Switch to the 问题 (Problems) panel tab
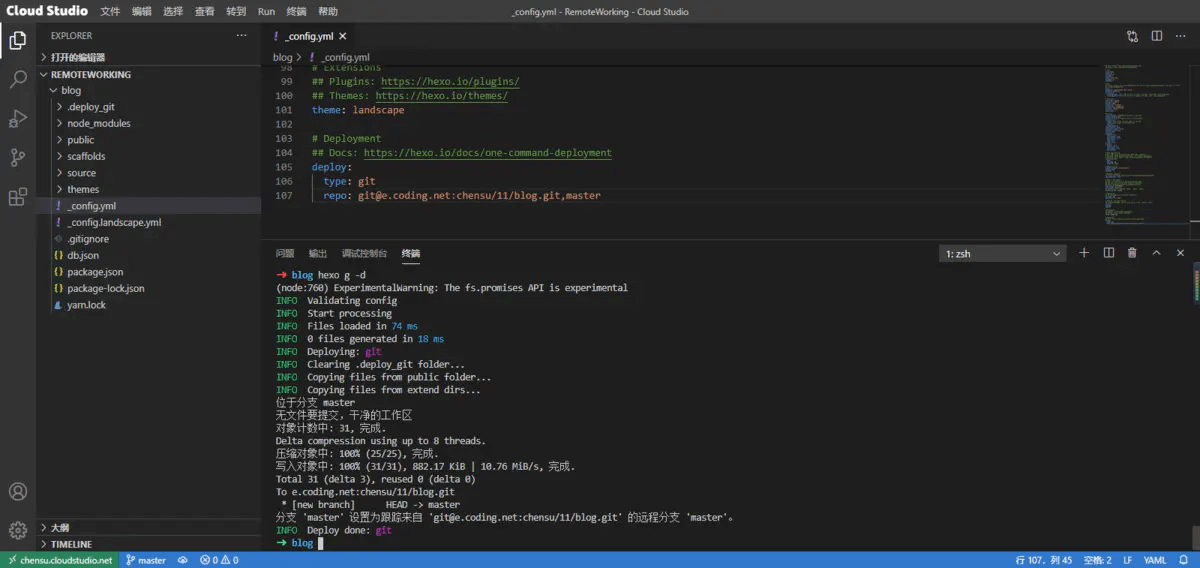 pyautogui.click(x=285, y=254)
